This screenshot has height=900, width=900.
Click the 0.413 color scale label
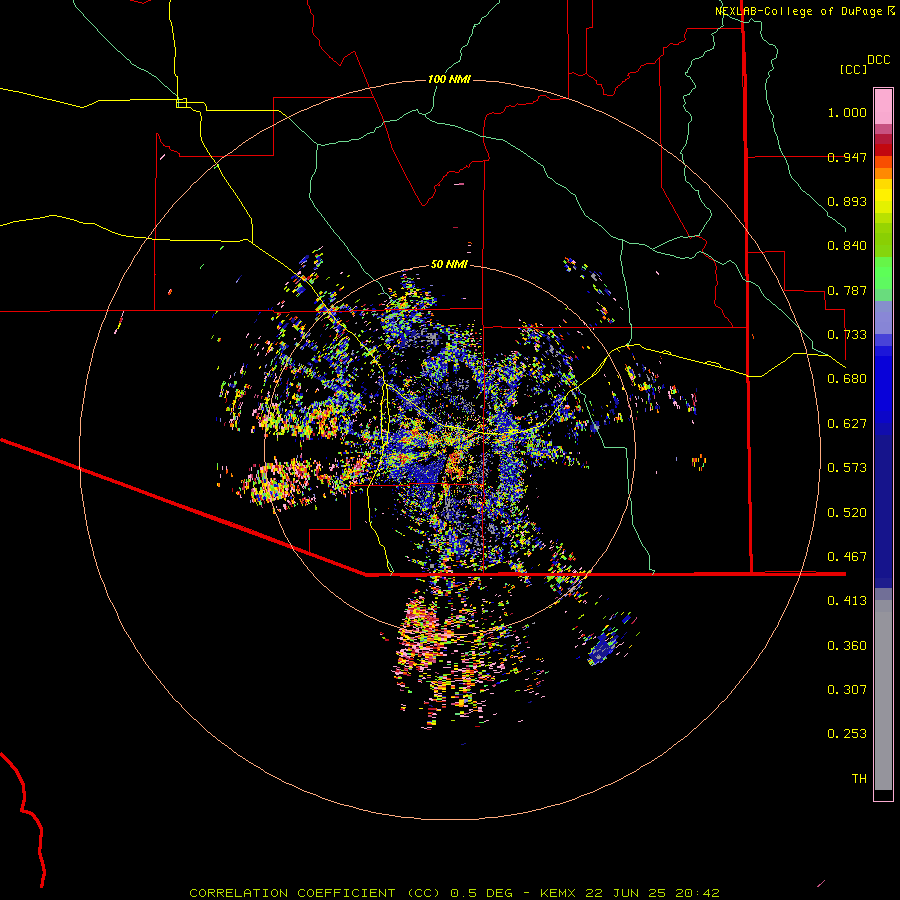(x=847, y=601)
